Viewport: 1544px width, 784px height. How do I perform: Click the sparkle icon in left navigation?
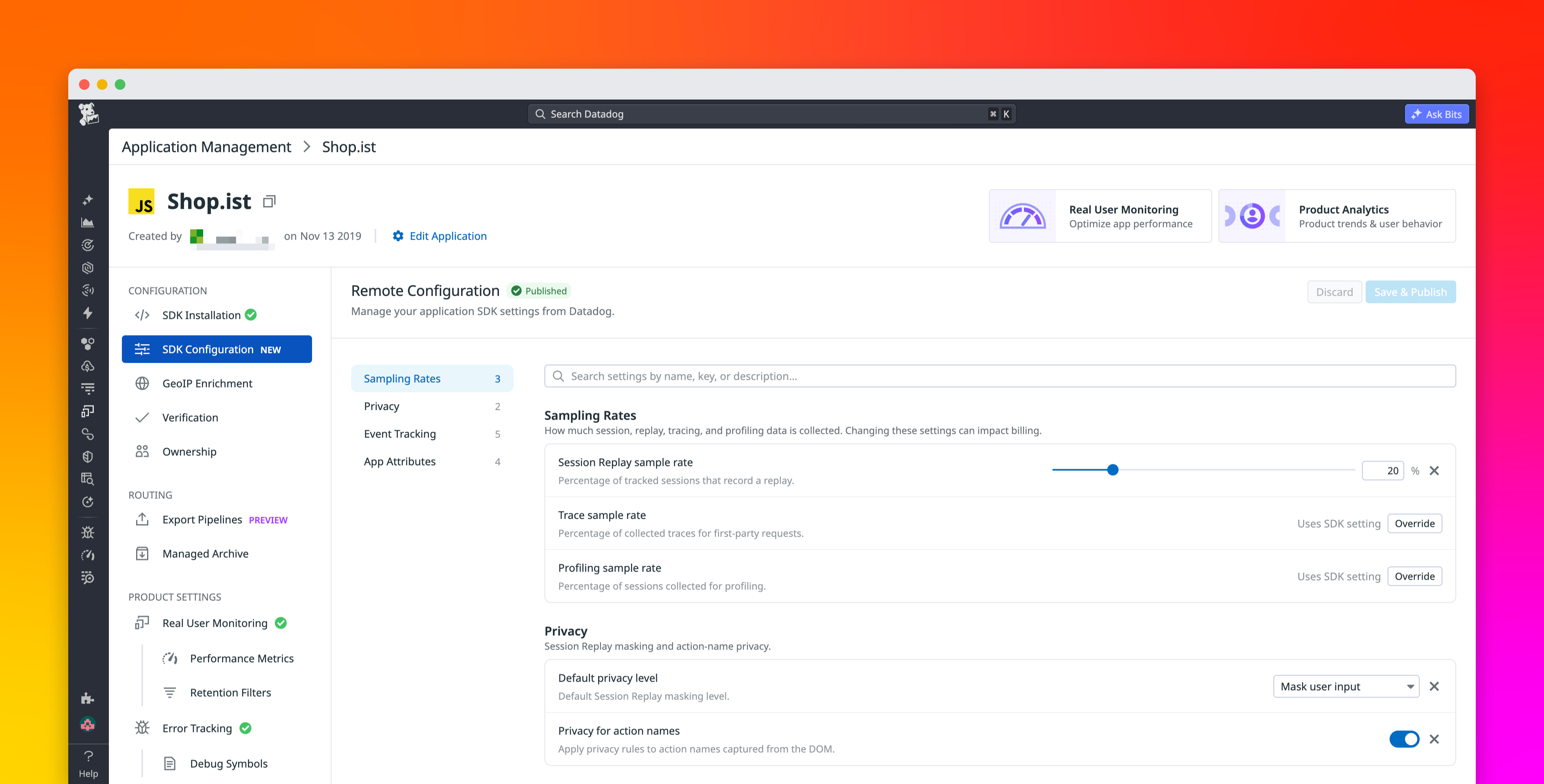87,199
